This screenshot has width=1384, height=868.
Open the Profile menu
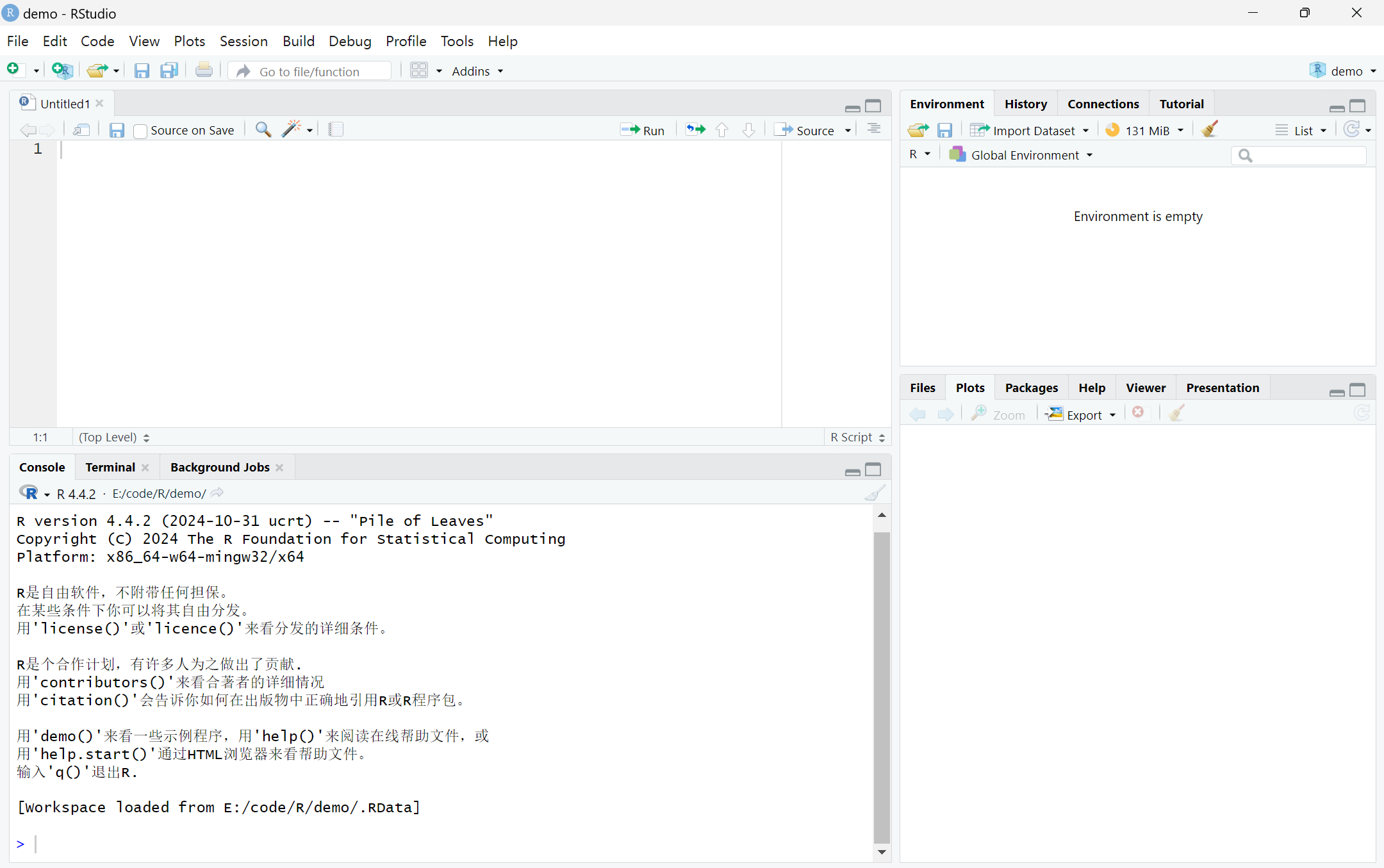pyautogui.click(x=406, y=41)
